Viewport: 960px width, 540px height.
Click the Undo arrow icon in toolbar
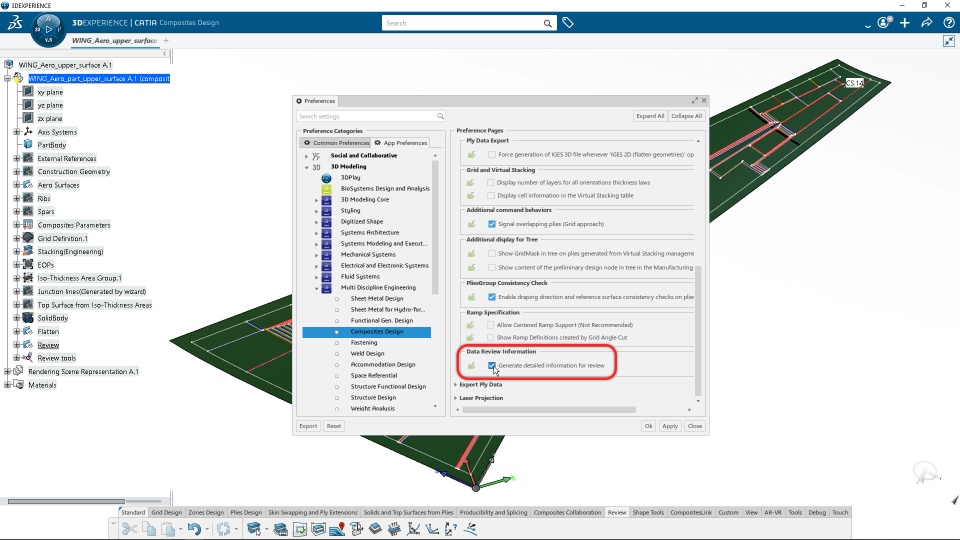[194, 529]
